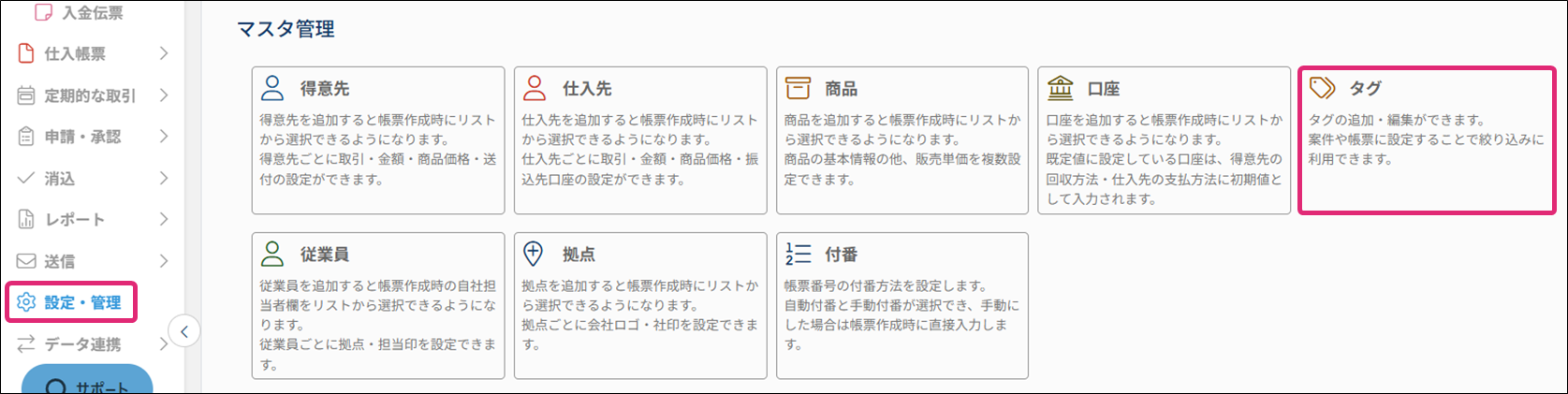Select the 送信 sidebar menu item

coord(60,261)
